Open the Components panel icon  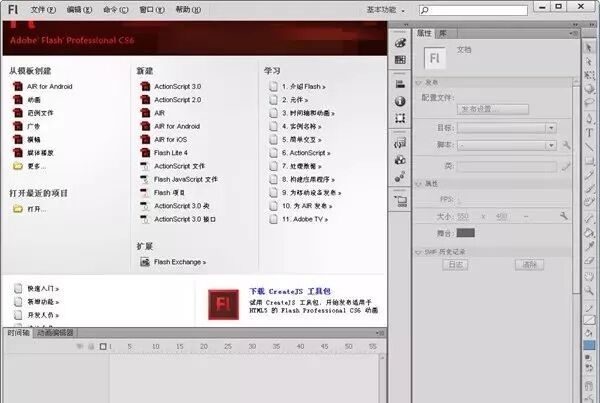pyautogui.click(x=400, y=160)
